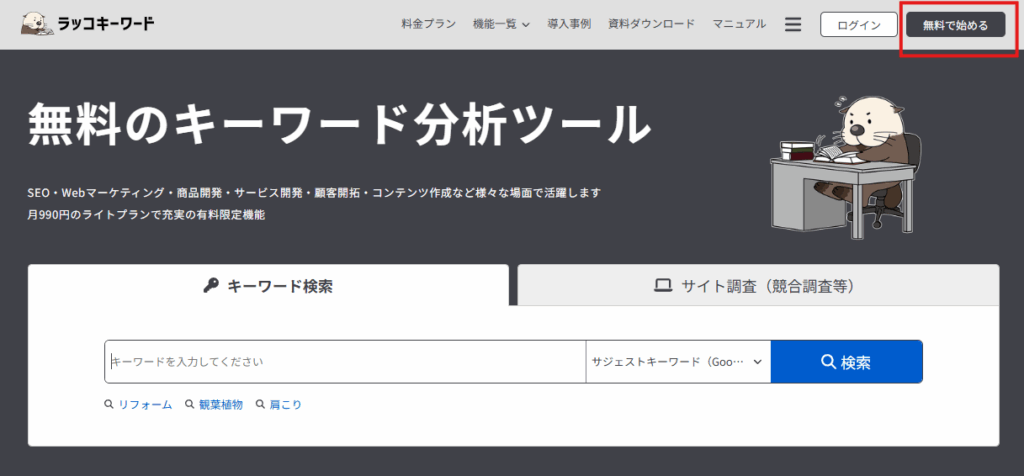
Task: Open the サジェストキーワード search type dropdown
Action: pyautogui.click(x=678, y=361)
